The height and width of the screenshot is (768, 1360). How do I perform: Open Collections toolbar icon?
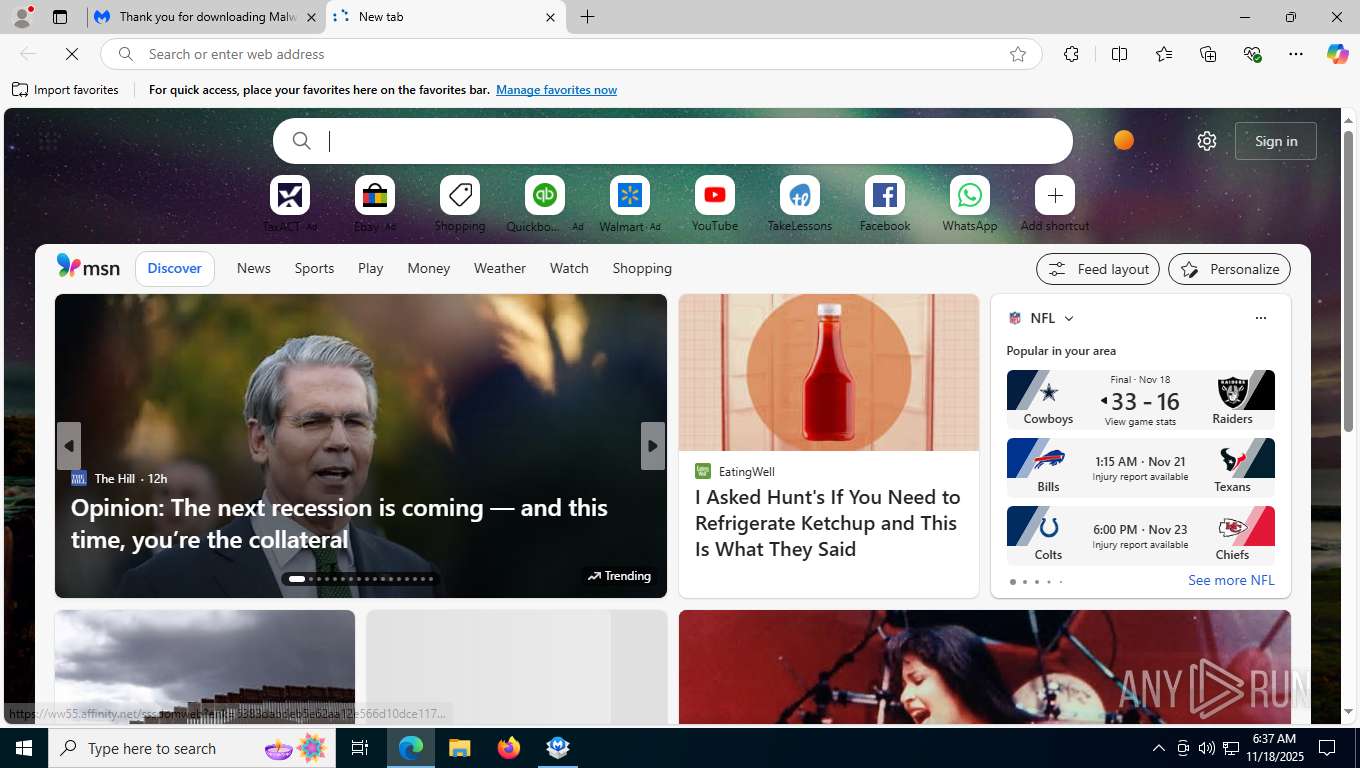pyautogui.click(x=1208, y=54)
